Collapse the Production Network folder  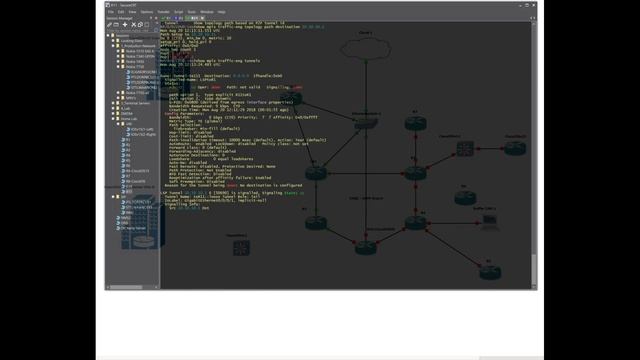pyautogui.click(x=113, y=46)
